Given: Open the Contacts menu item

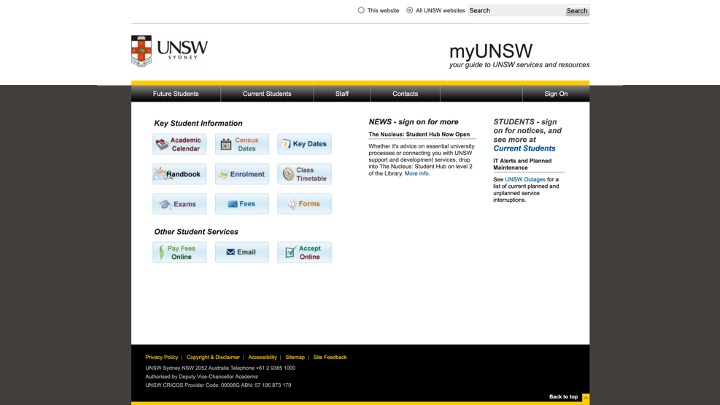Looking at the screenshot, I should tap(405, 94).
